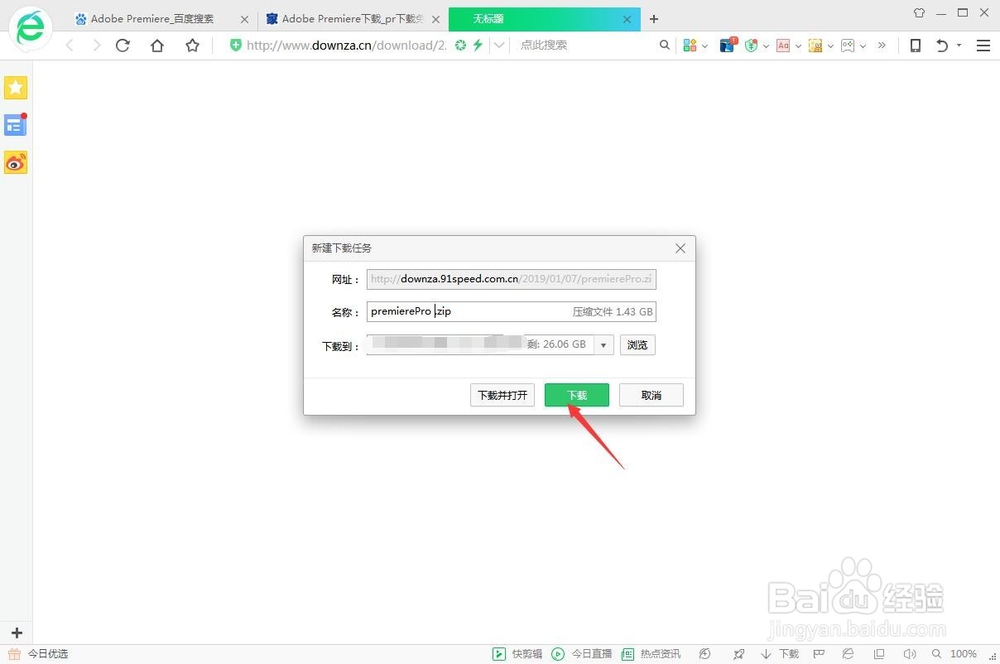The width and height of the screenshot is (1000, 664).
Task: Click the yellow screenshot tool icon
Action: tap(815, 45)
